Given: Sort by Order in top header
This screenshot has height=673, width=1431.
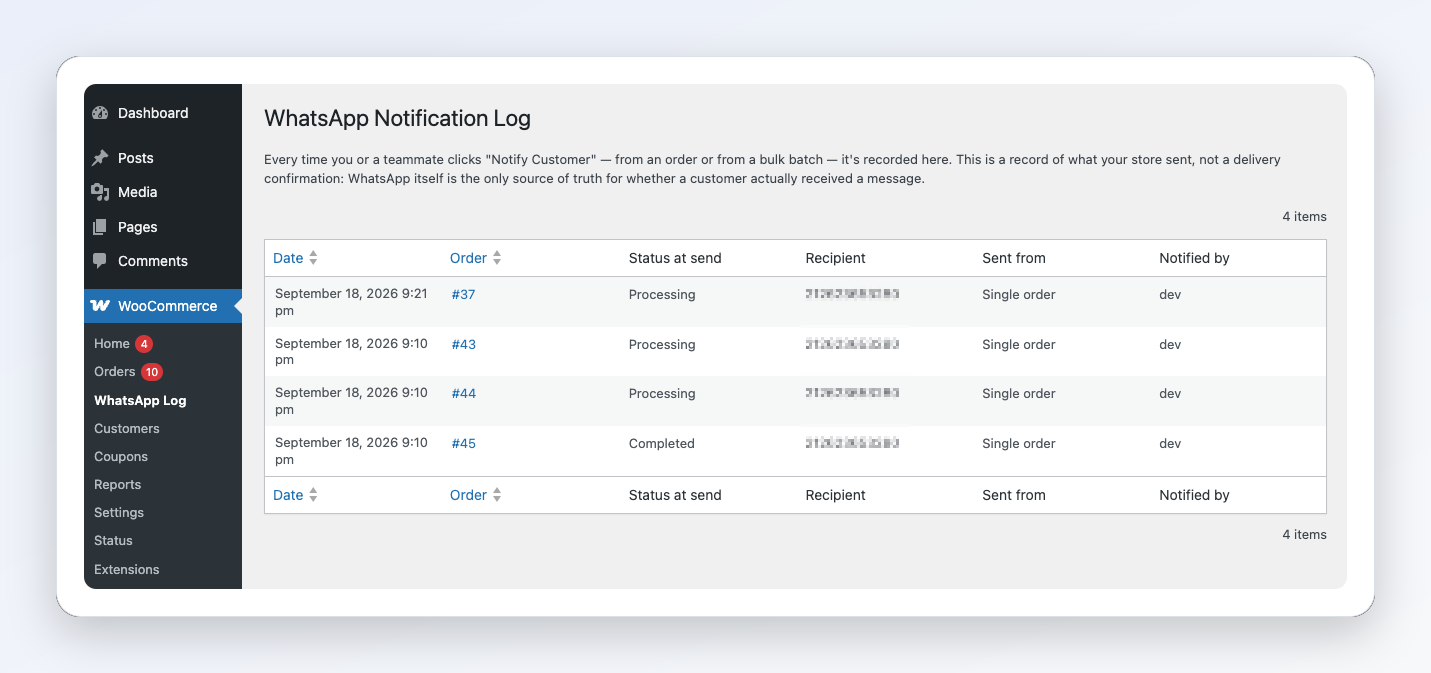Looking at the screenshot, I should point(468,258).
